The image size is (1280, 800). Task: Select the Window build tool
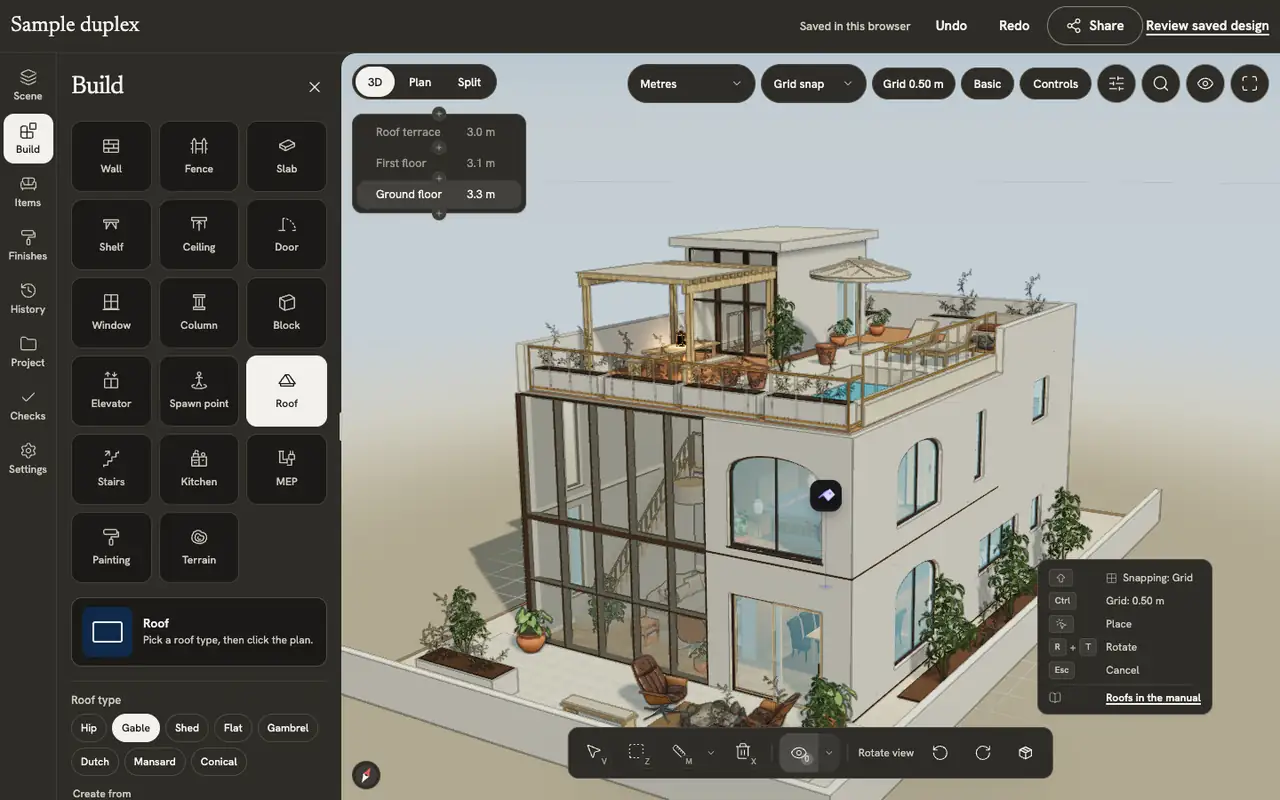tap(111, 313)
